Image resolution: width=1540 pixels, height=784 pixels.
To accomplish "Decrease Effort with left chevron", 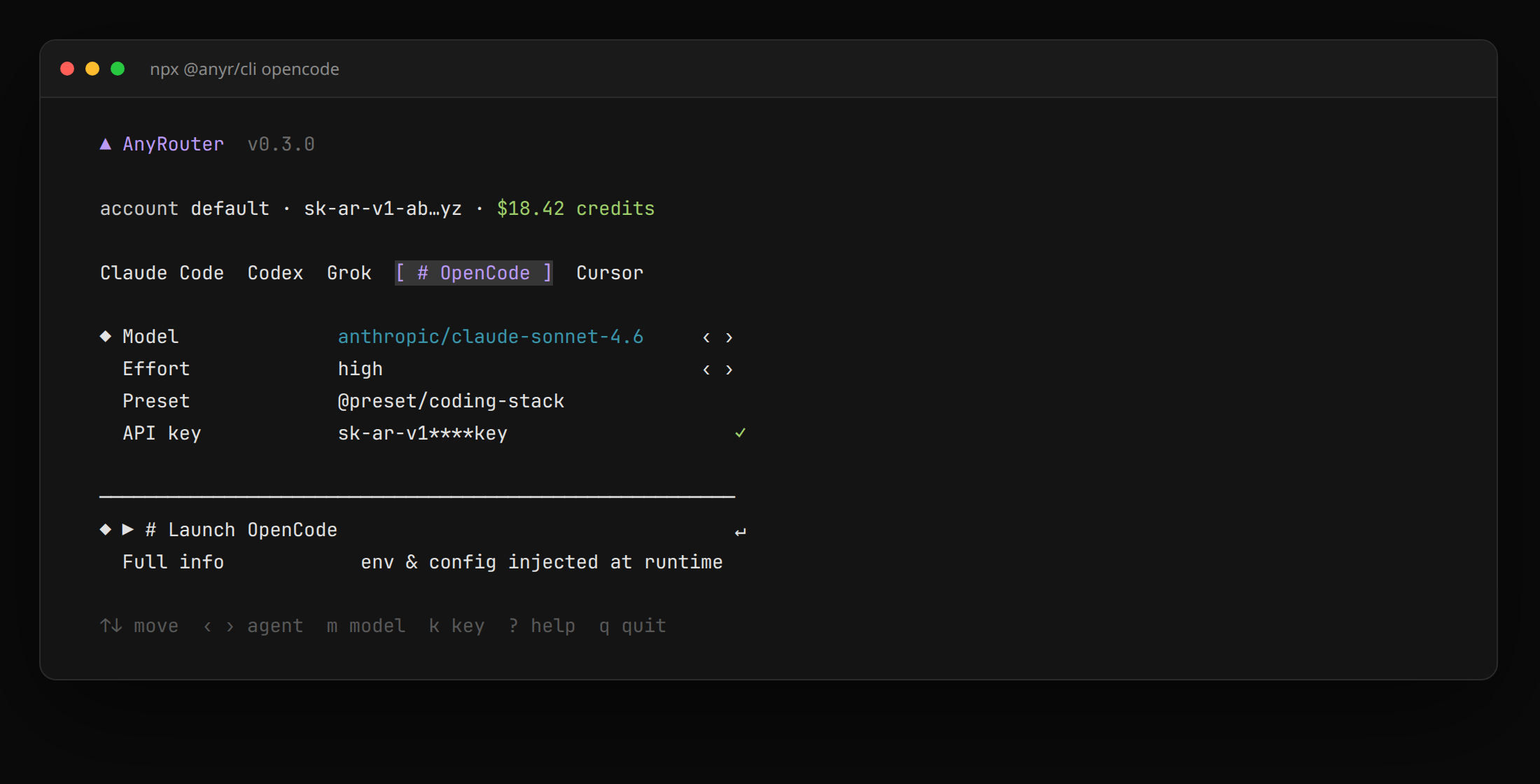I will coord(706,370).
